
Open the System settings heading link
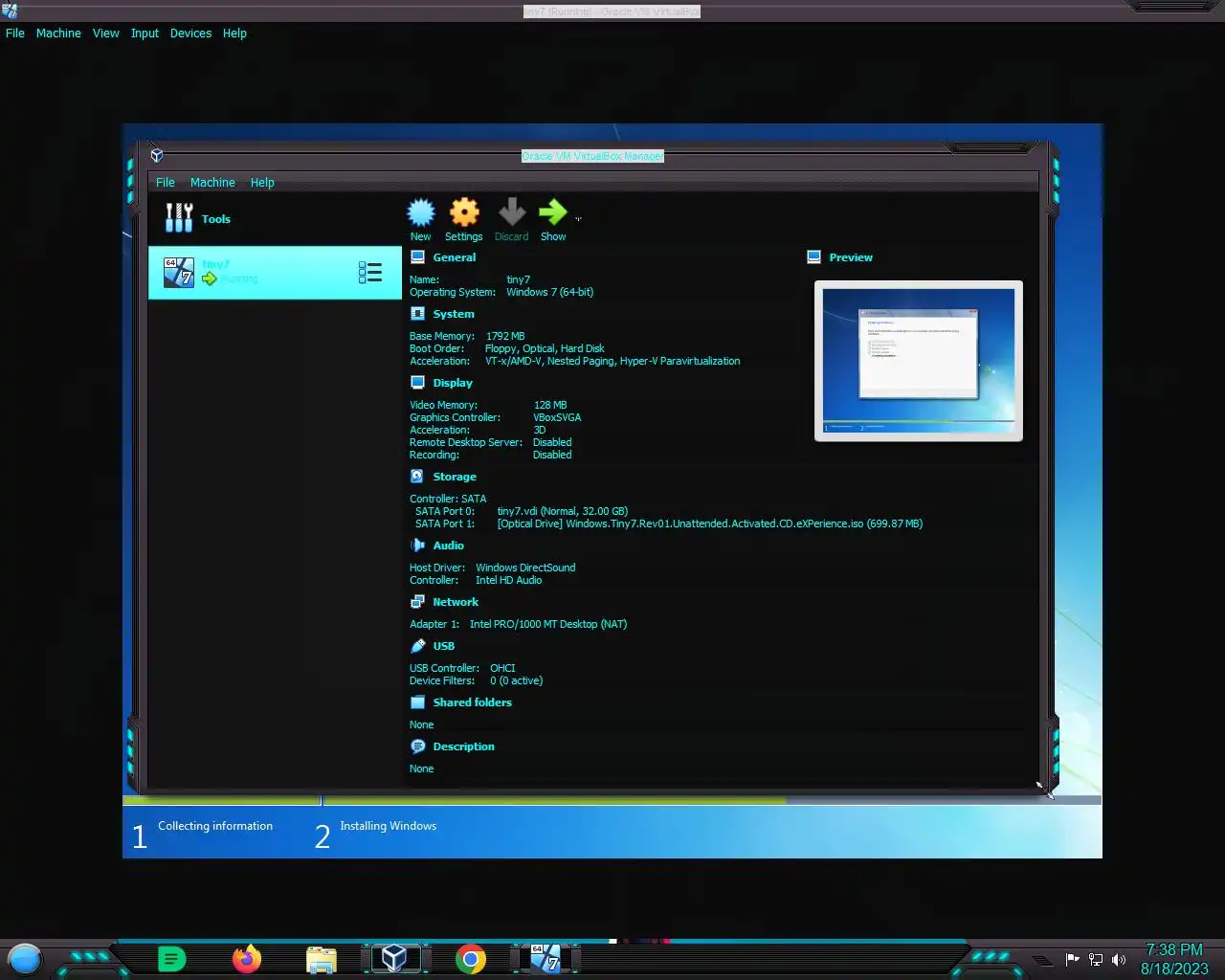coord(454,314)
